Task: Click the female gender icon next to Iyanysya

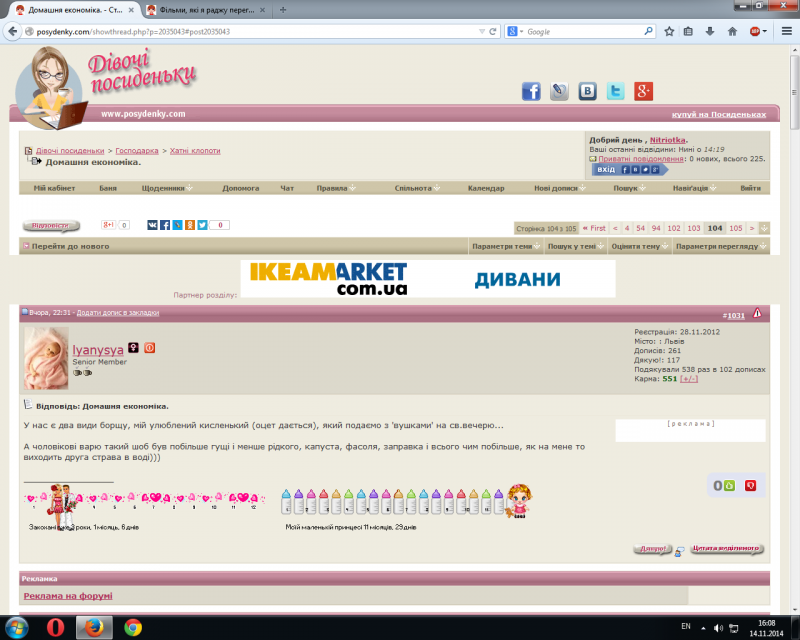Action: [x=133, y=348]
